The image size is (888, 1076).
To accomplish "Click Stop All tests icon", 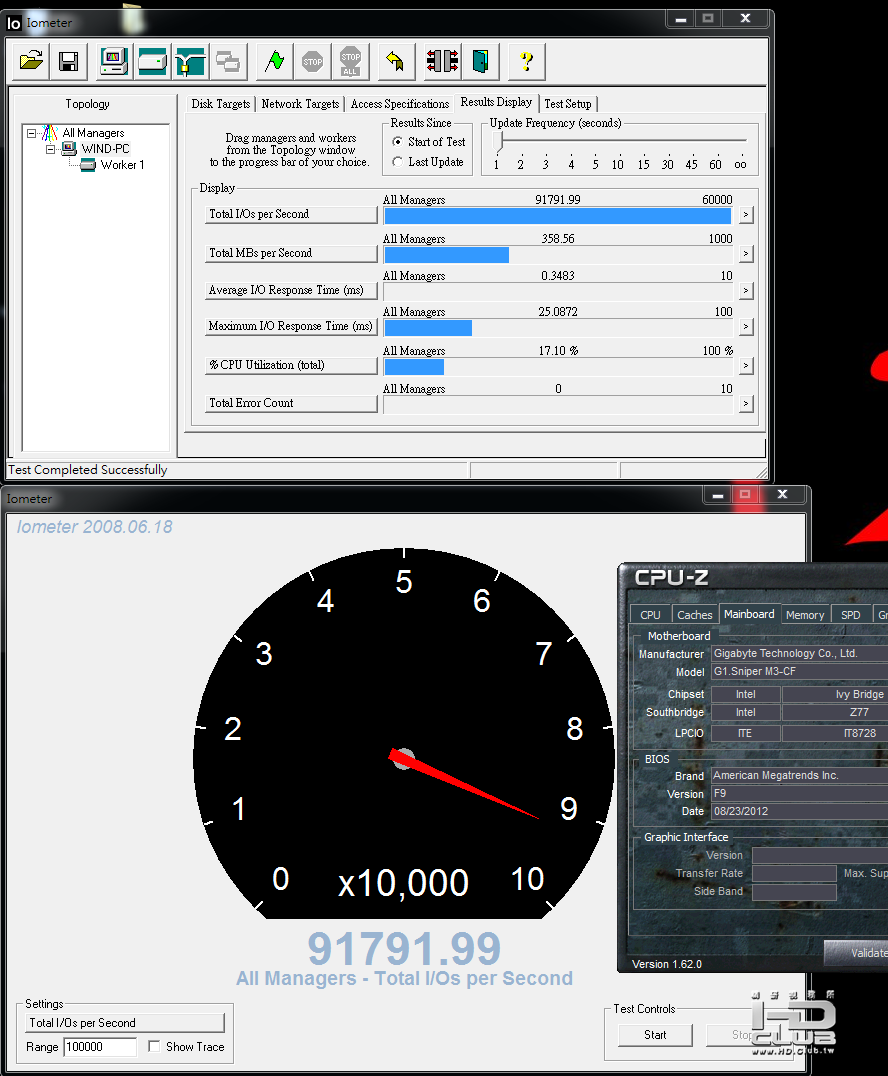I will [x=350, y=61].
